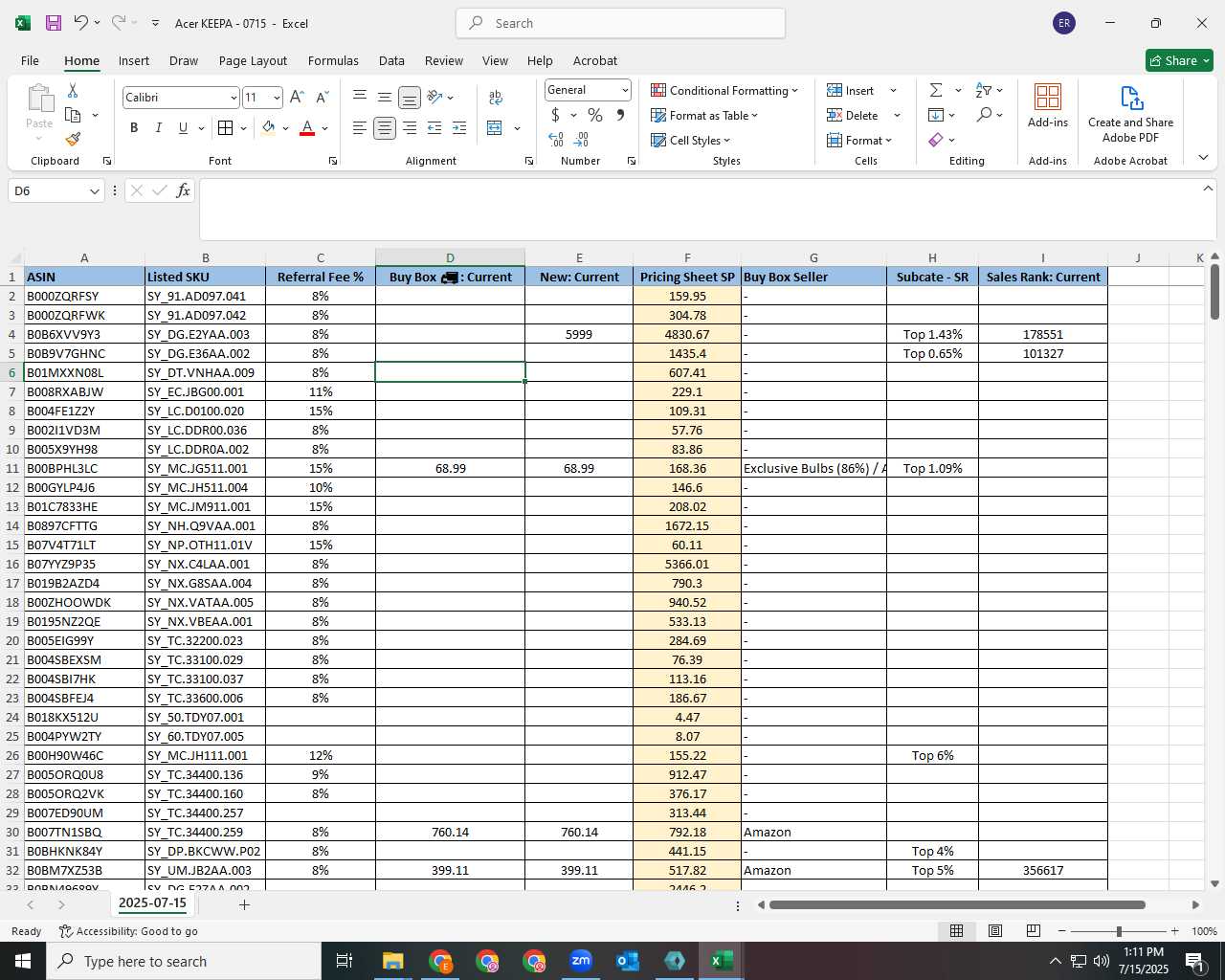This screenshot has width=1225, height=980.
Task: Click the Cut scissors icon
Action: coord(73,90)
